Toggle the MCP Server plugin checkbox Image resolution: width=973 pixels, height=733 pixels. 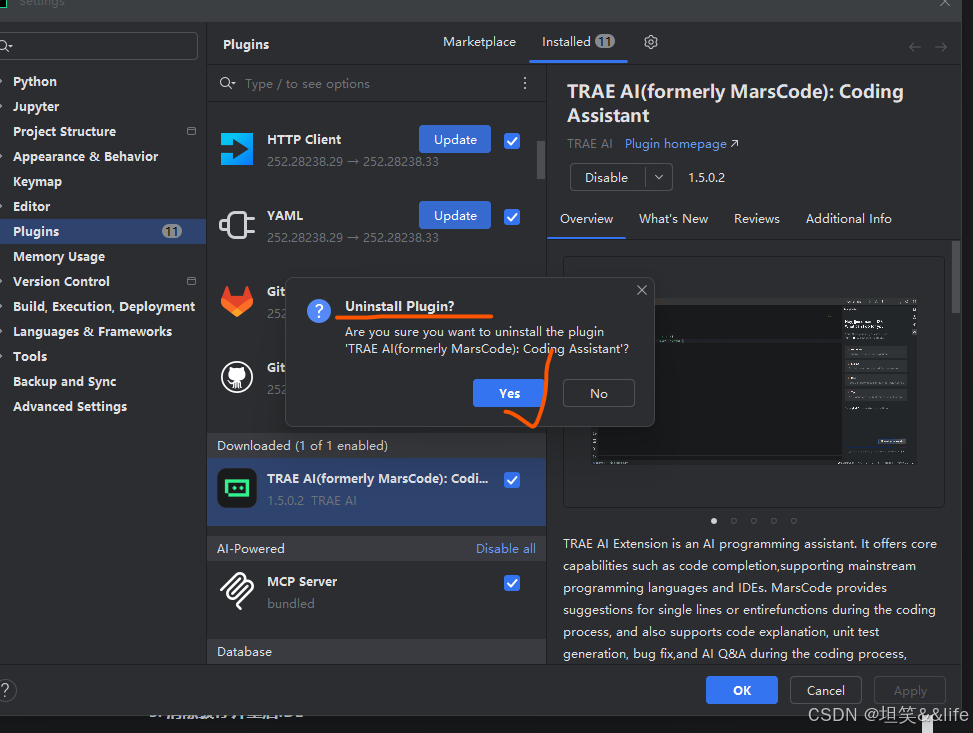(x=512, y=583)
